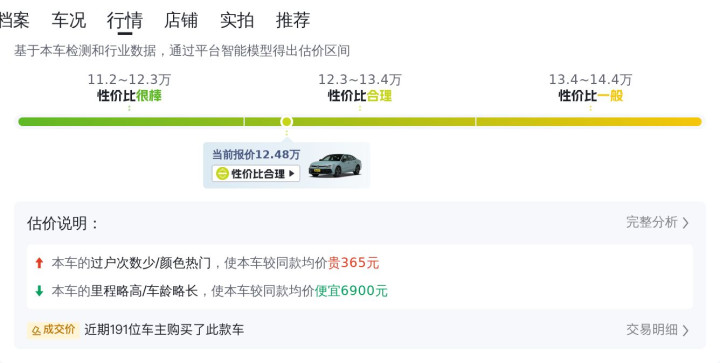Open the 档案 tab
720x363 pixels.
[x=14, y=20]
